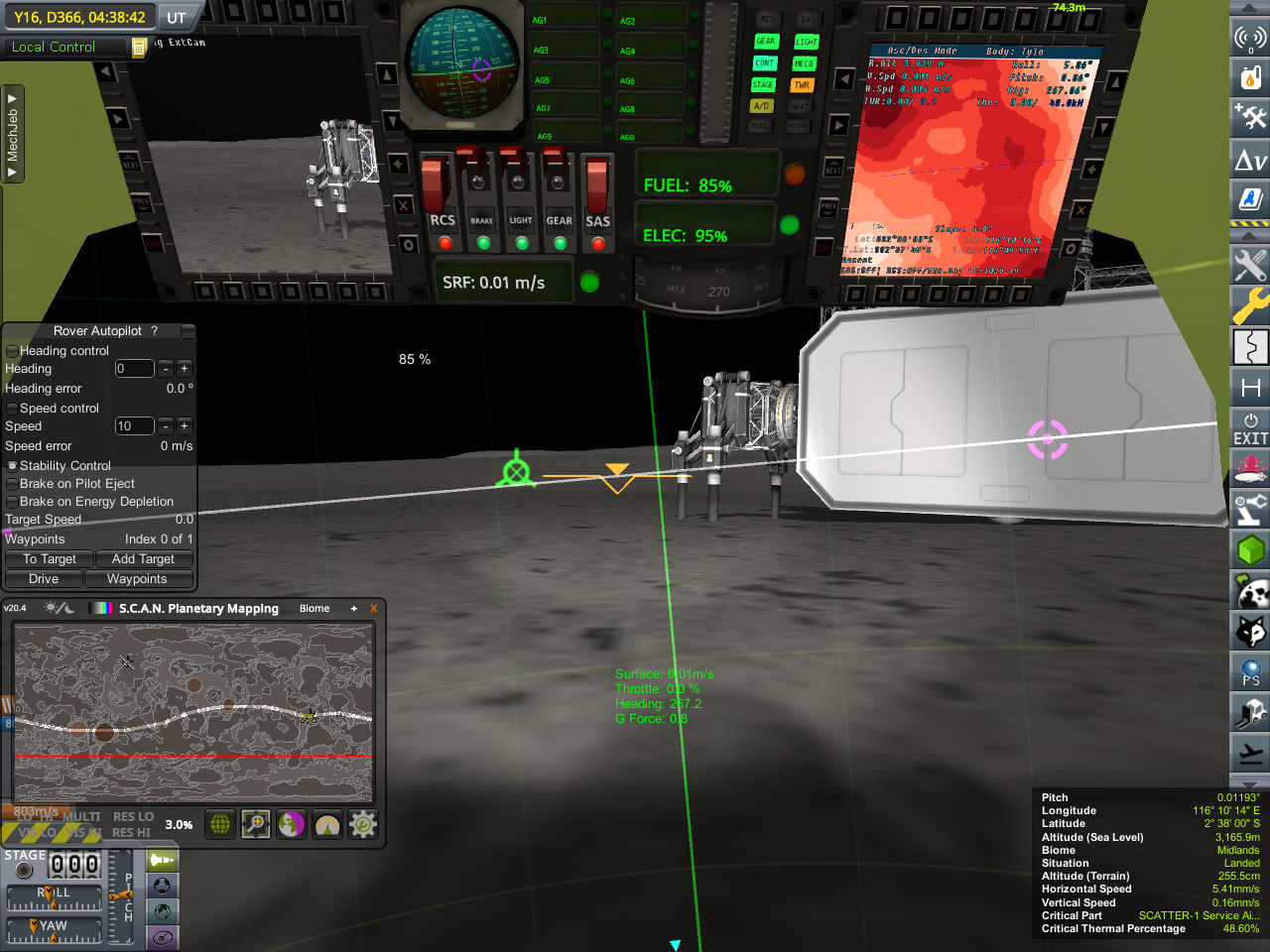
Task: Increase Speed with plus stepper
Action: point(184,426)
